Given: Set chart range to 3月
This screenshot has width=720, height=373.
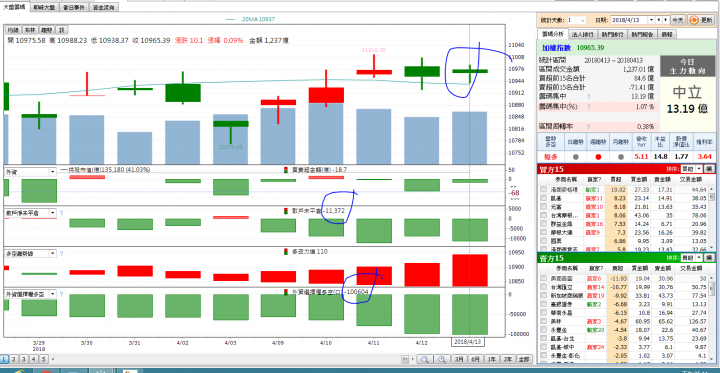Looking at the screenshot, I should pyautogui.click(x=459, y=359).
